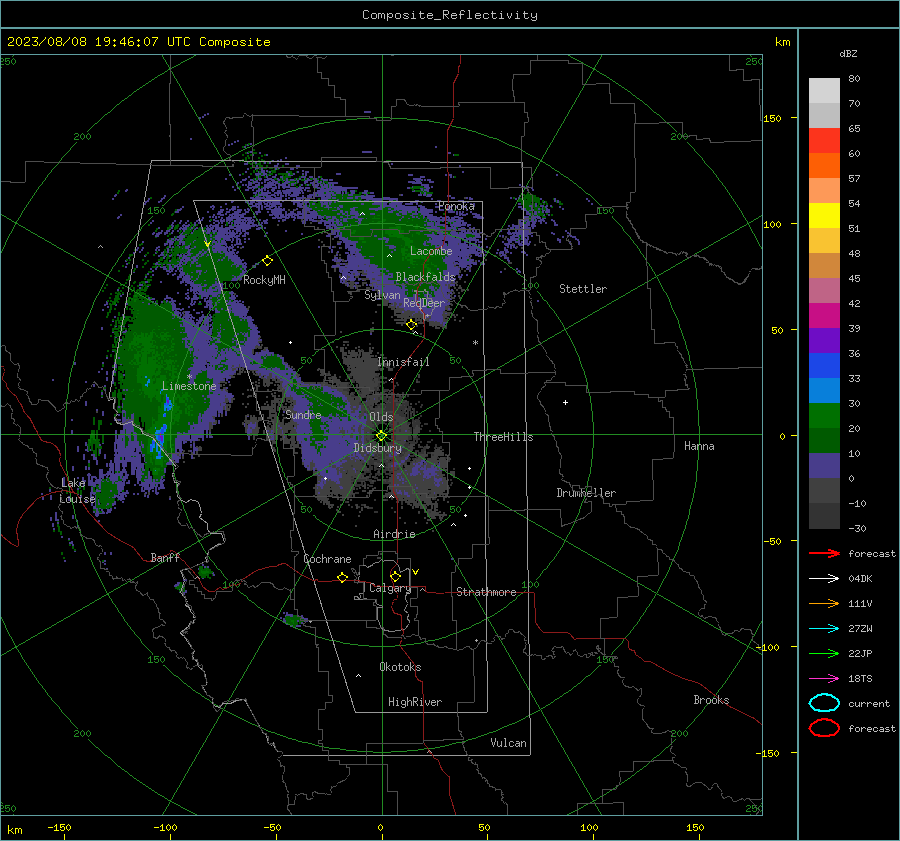
Task: Select the 51 dBZ yellow color swatch
Action: 824,216
